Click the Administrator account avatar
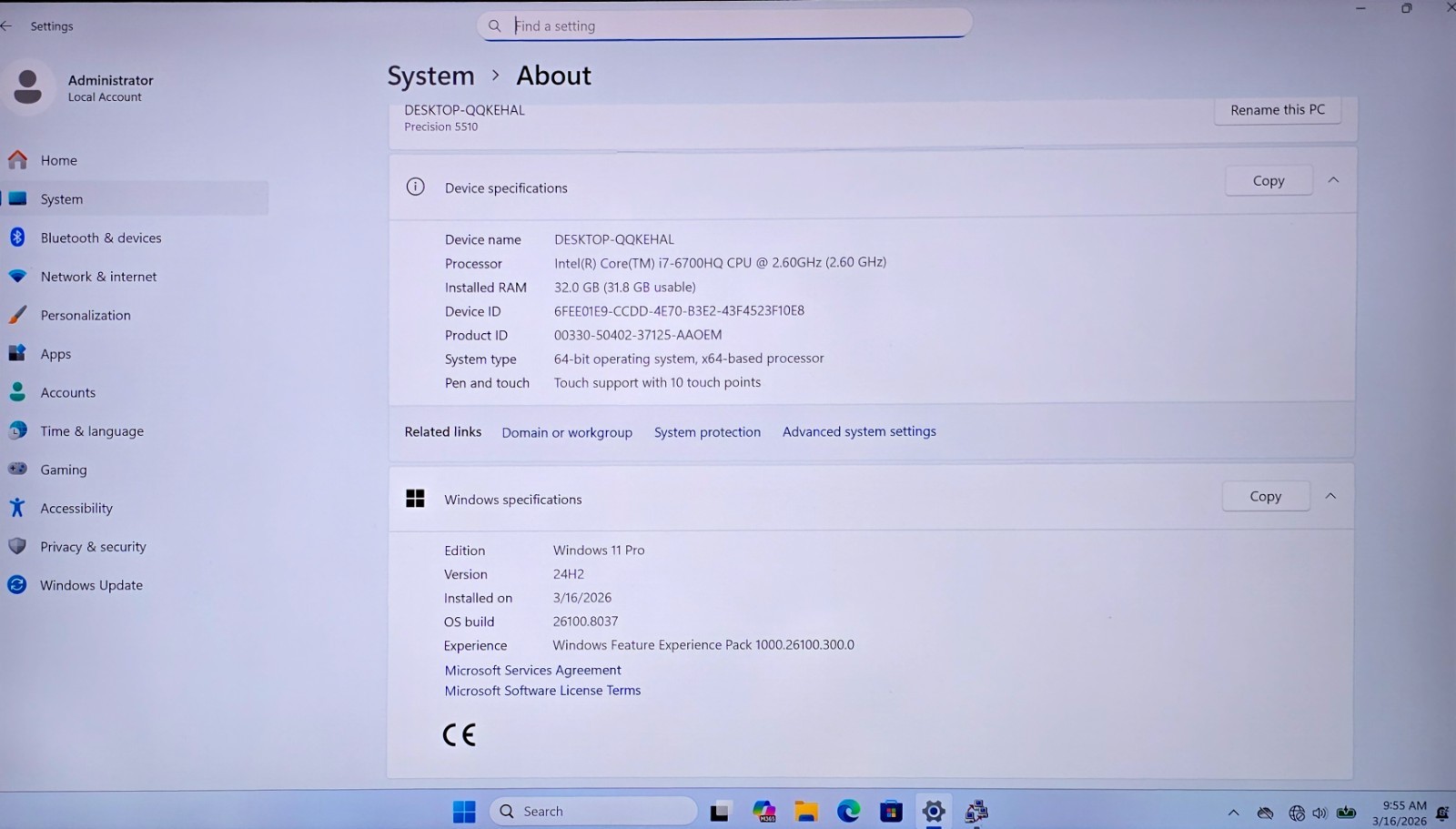This screenshot has width=1456, height=829. [28, 87]
